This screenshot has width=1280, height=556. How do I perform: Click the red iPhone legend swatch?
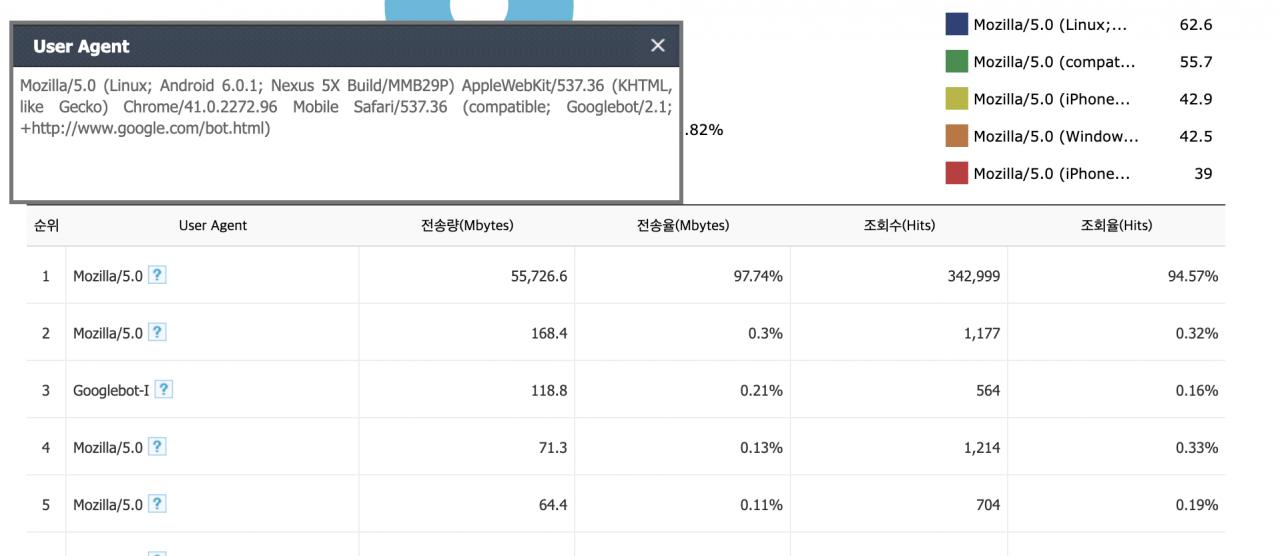click(x=956, y=173)
